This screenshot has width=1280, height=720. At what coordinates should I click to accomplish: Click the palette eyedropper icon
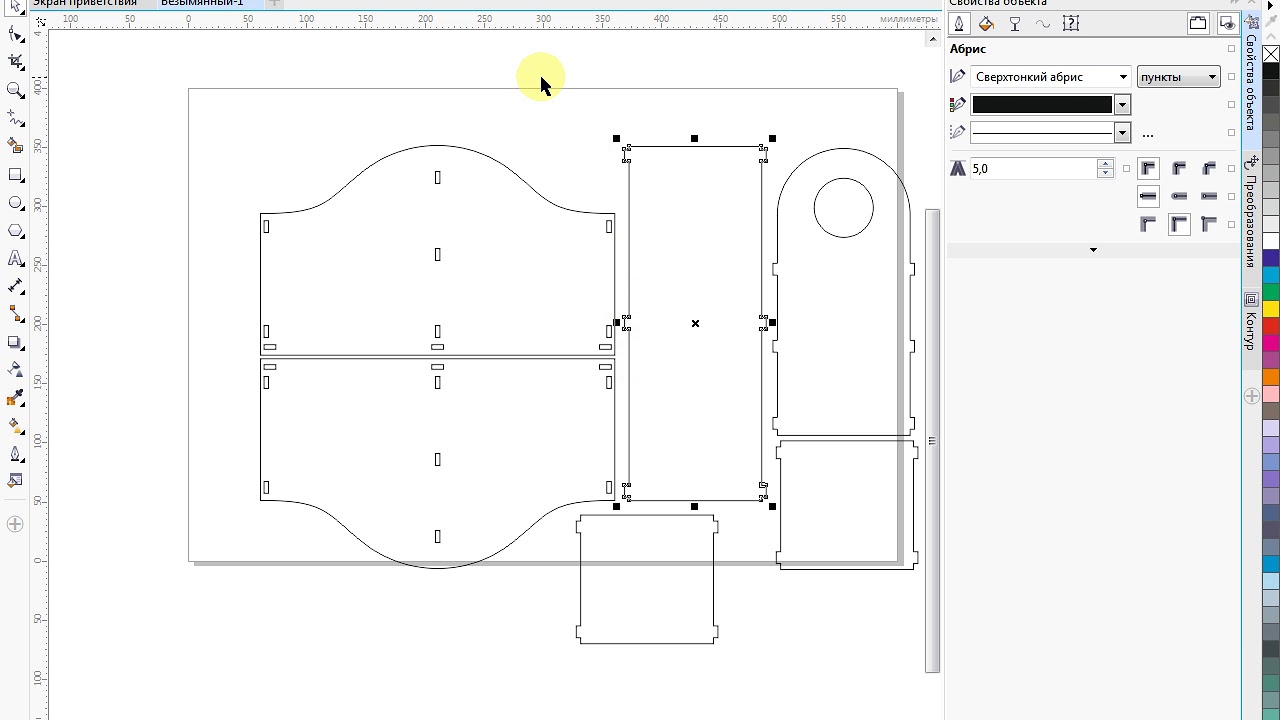[x=1271, y=21]
